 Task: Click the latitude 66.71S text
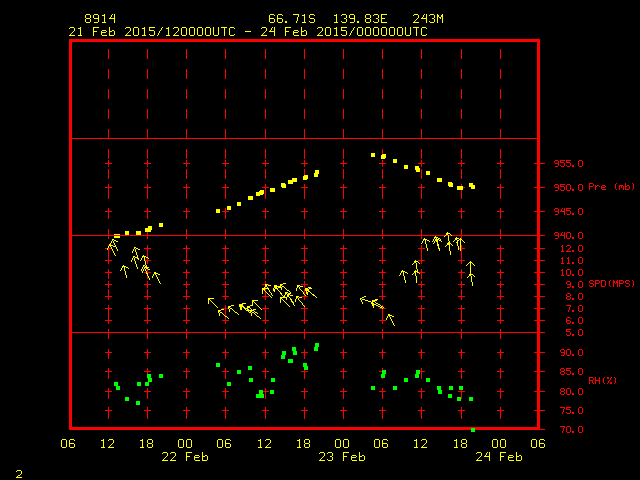point(291,19)
